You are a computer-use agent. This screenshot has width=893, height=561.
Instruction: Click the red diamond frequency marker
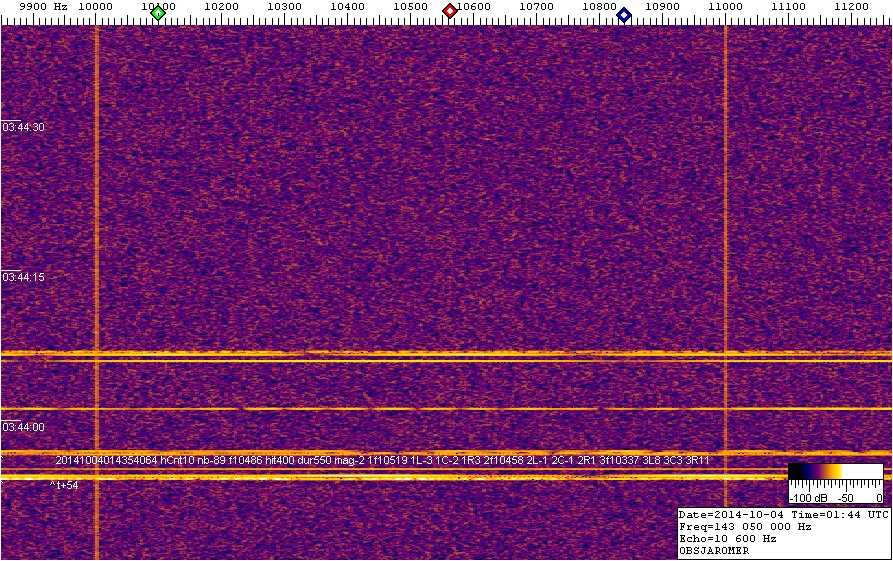click(x=450, y=11)
